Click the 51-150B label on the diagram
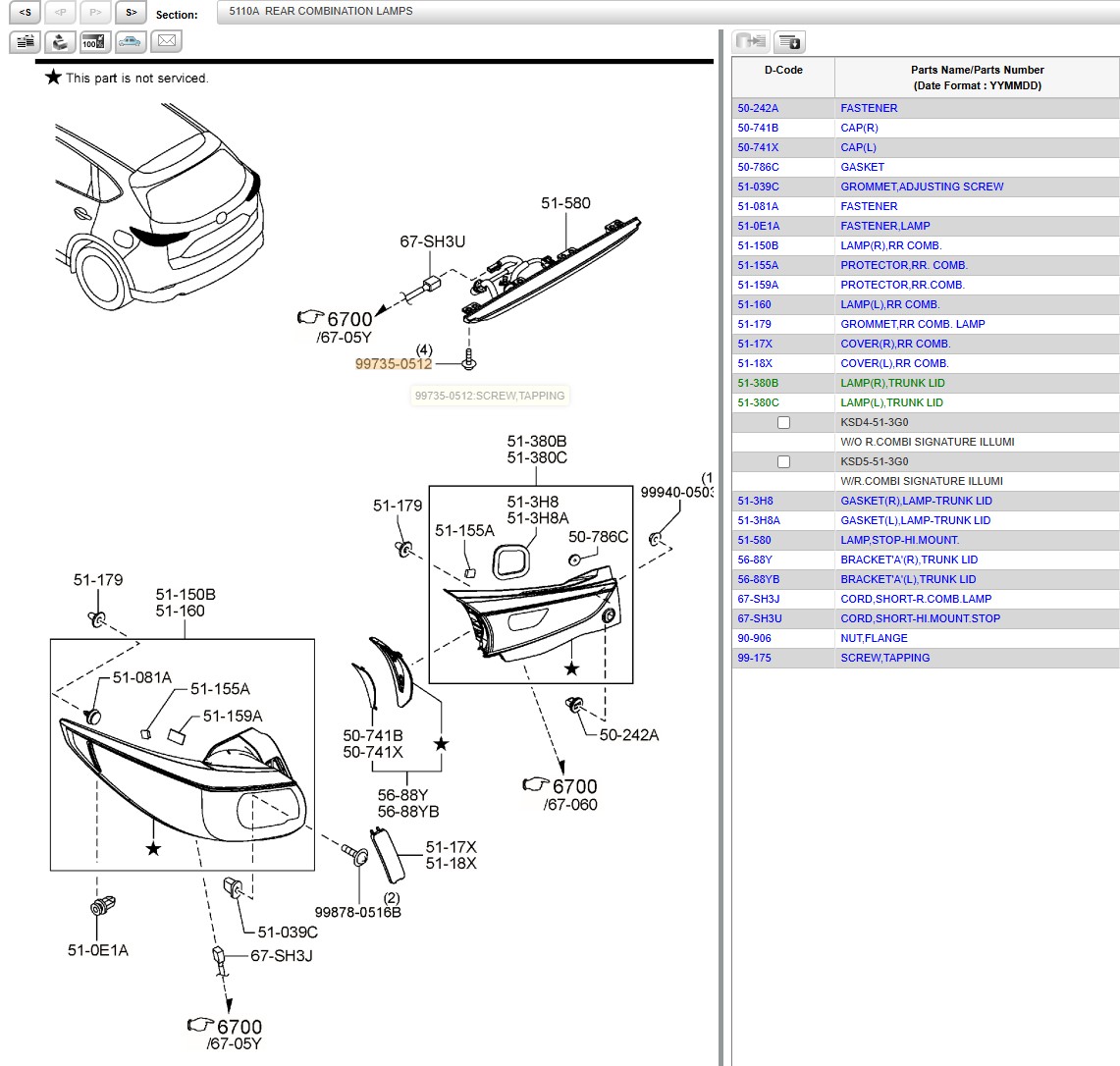 [x=185, y=594]
